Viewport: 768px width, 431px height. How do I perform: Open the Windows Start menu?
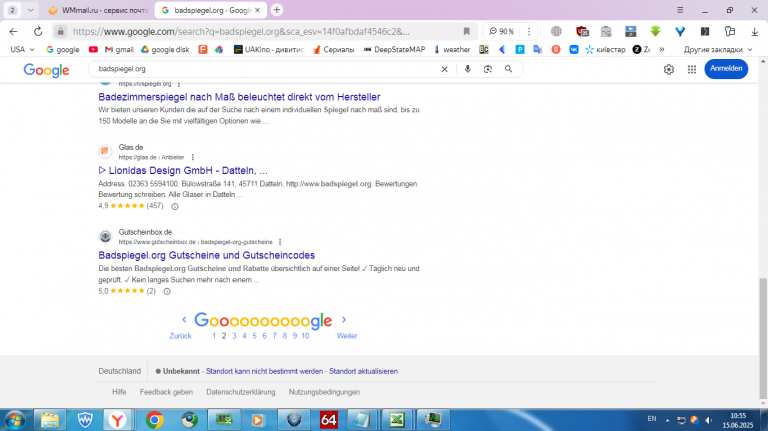(x=15, y=420)
